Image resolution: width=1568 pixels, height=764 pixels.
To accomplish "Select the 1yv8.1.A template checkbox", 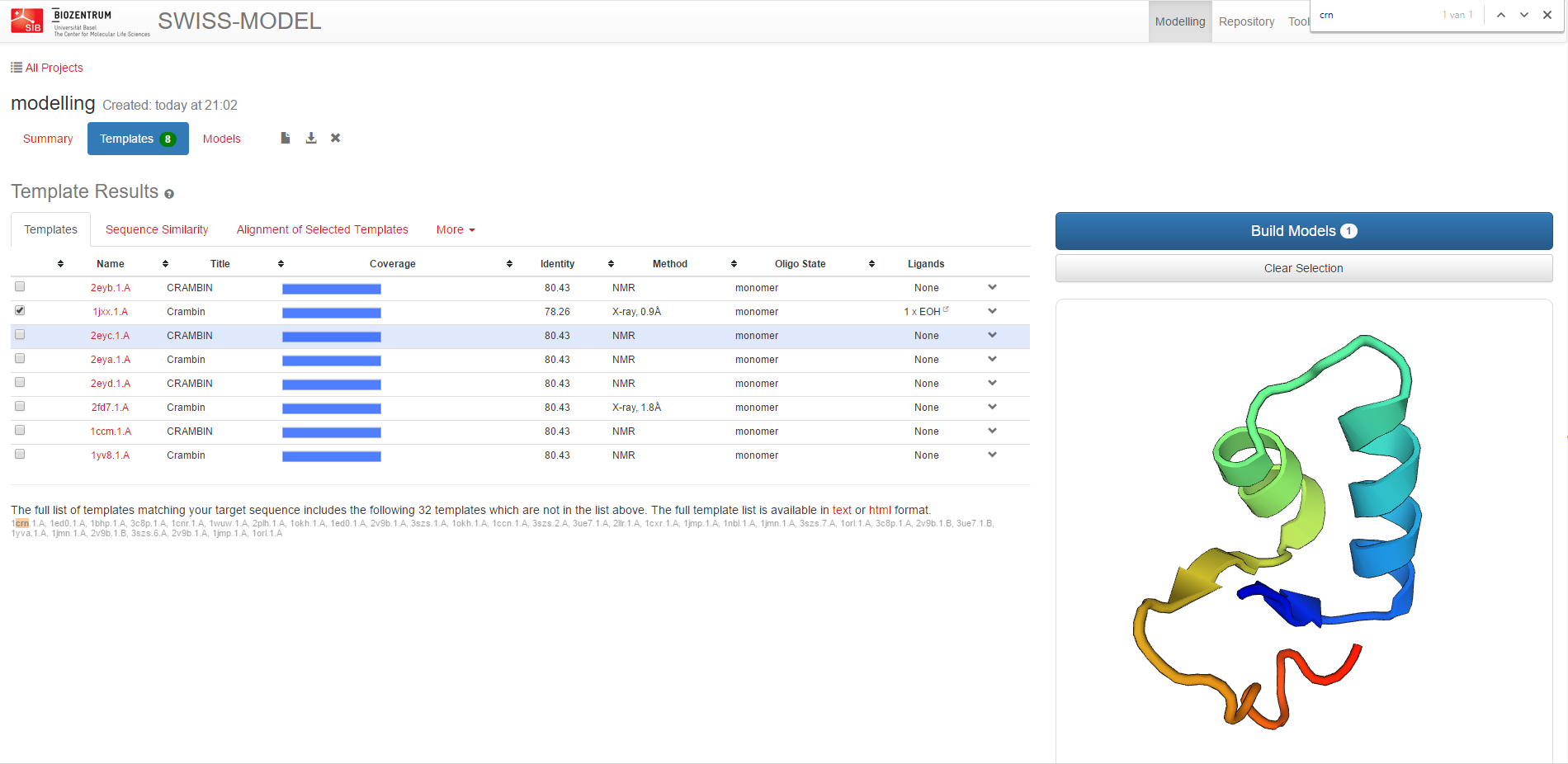I will click(20, 454).
